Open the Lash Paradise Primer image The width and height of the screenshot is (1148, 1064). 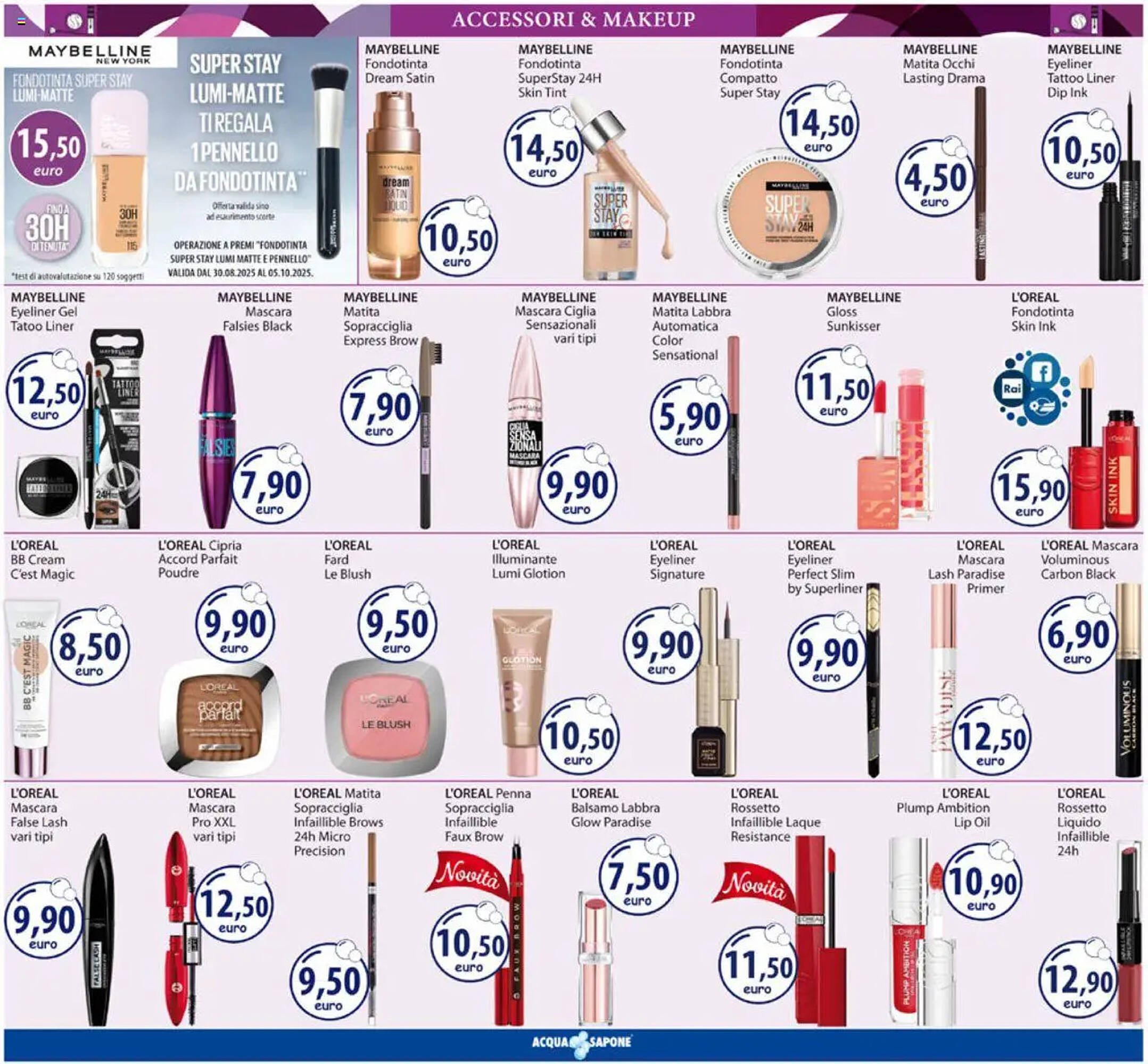(x=944, y=680)
